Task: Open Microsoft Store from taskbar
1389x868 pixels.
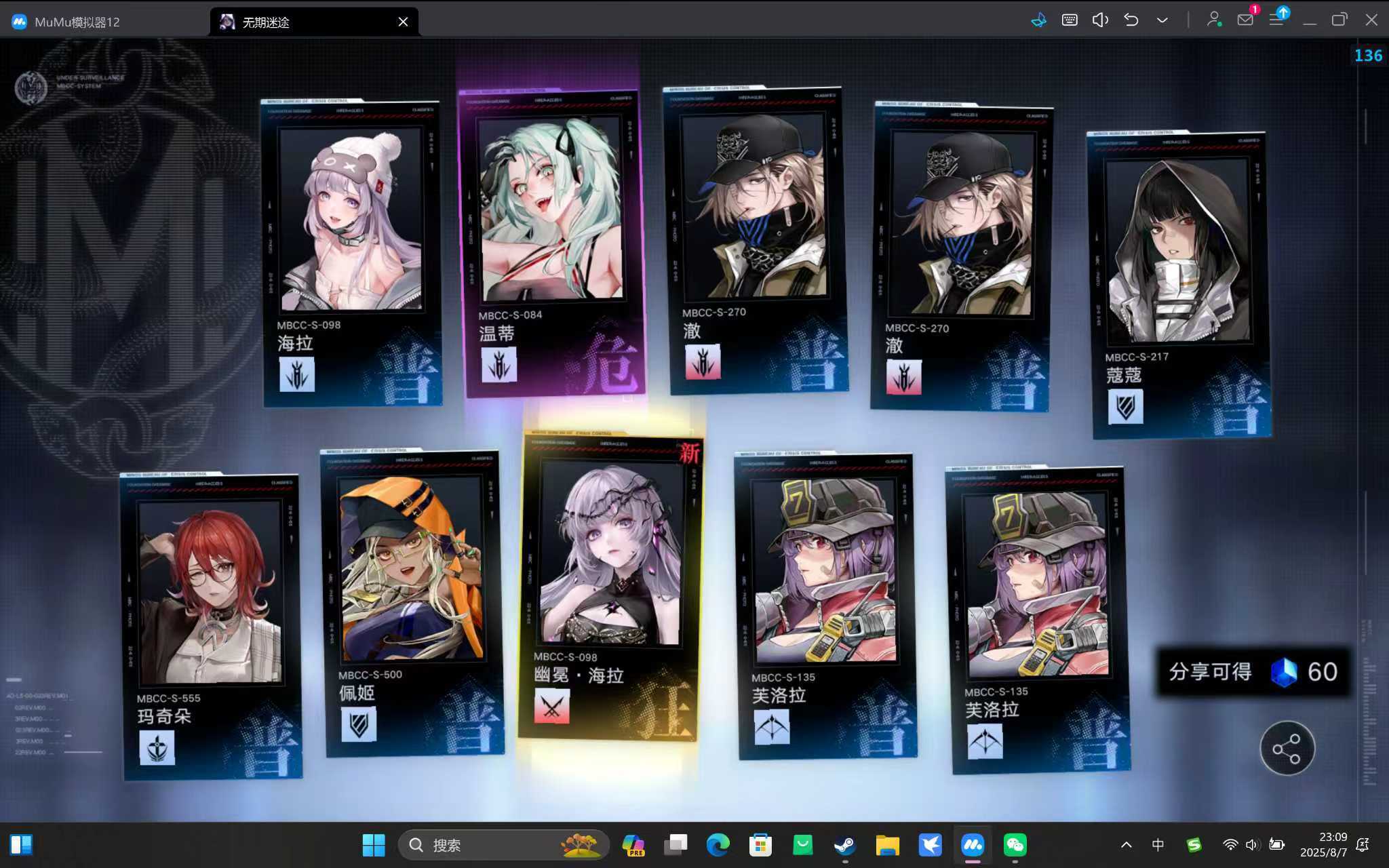Action: [x=760, y=845]
